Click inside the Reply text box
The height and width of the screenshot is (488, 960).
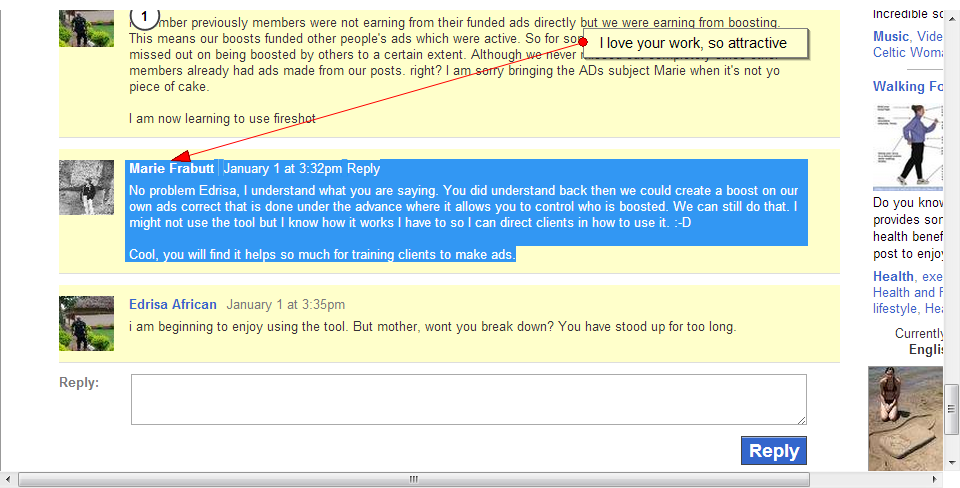point(468,400)
